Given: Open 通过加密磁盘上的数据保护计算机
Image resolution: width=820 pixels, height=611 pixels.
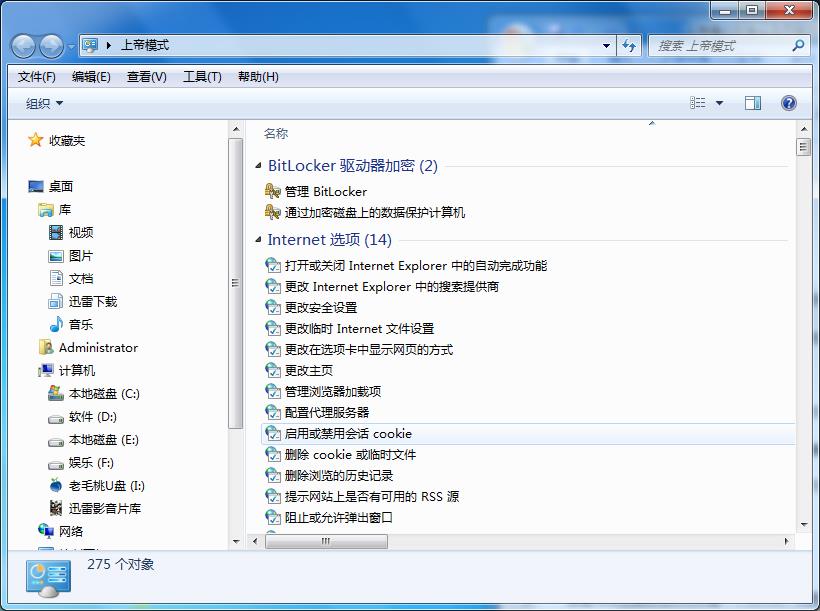Looking at the screenshot, I should point(374,212).
